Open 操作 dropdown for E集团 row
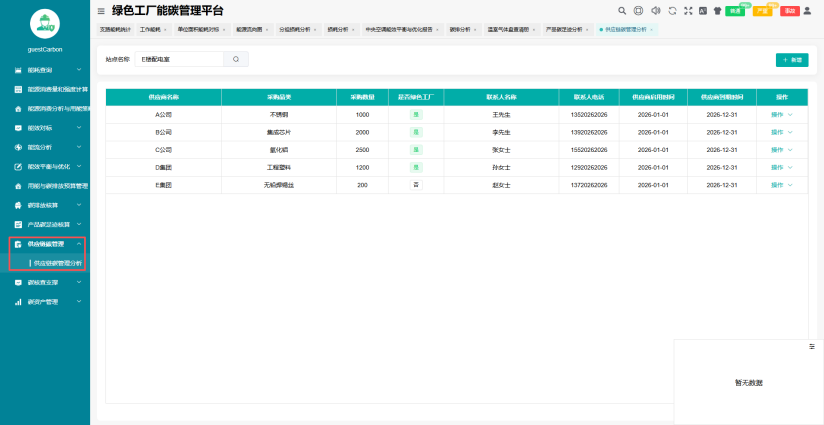This screenshot has width=824, height=425. 781,185
